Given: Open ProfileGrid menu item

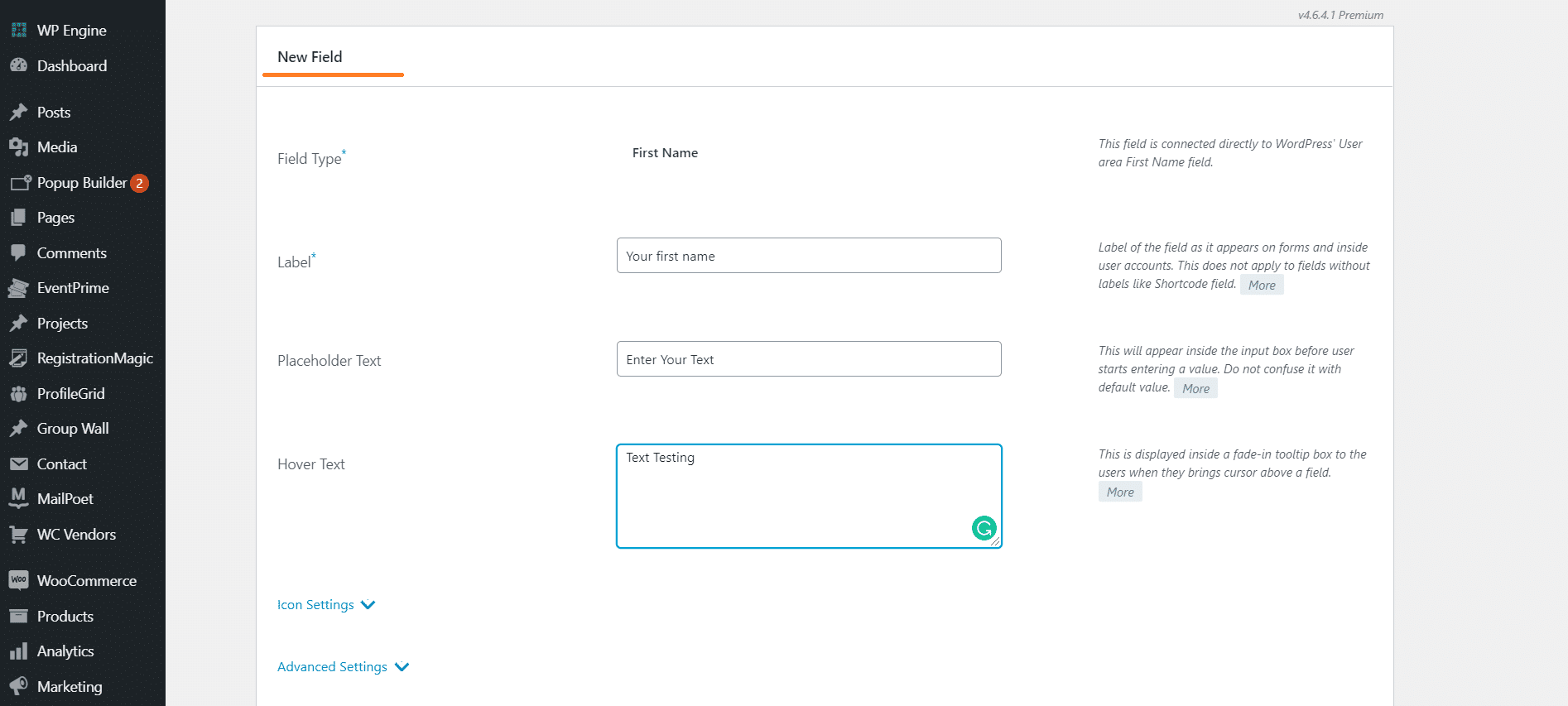Looking at the screenshot, I should click(70, 394).
